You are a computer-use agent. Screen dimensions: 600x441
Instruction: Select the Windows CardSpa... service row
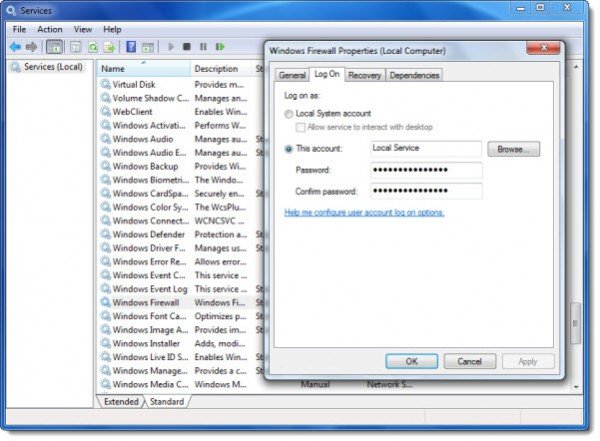coord(182,193)
